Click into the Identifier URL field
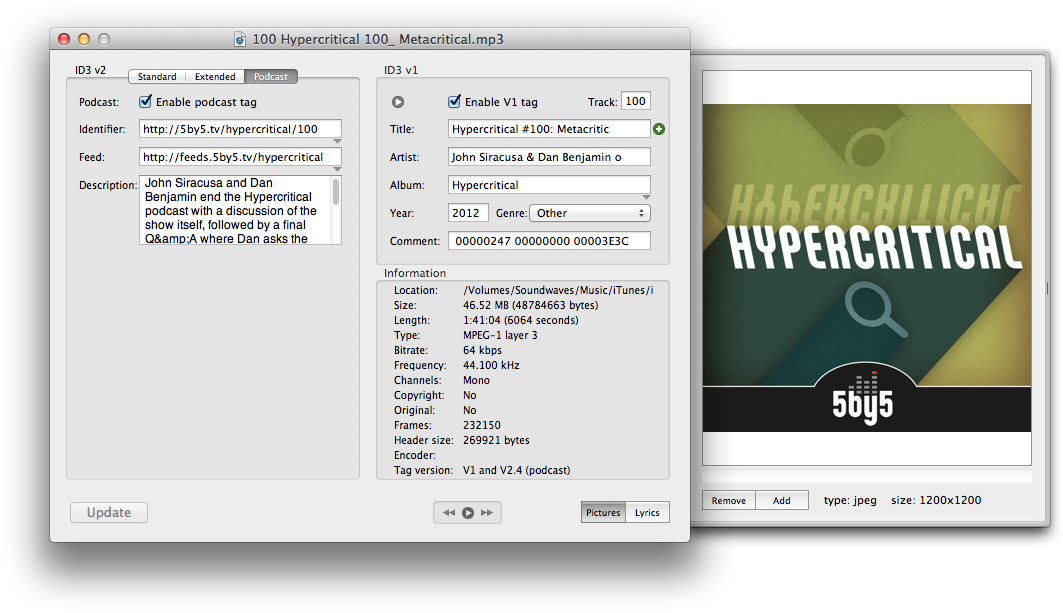The image size is (1063, 613). 240,129
